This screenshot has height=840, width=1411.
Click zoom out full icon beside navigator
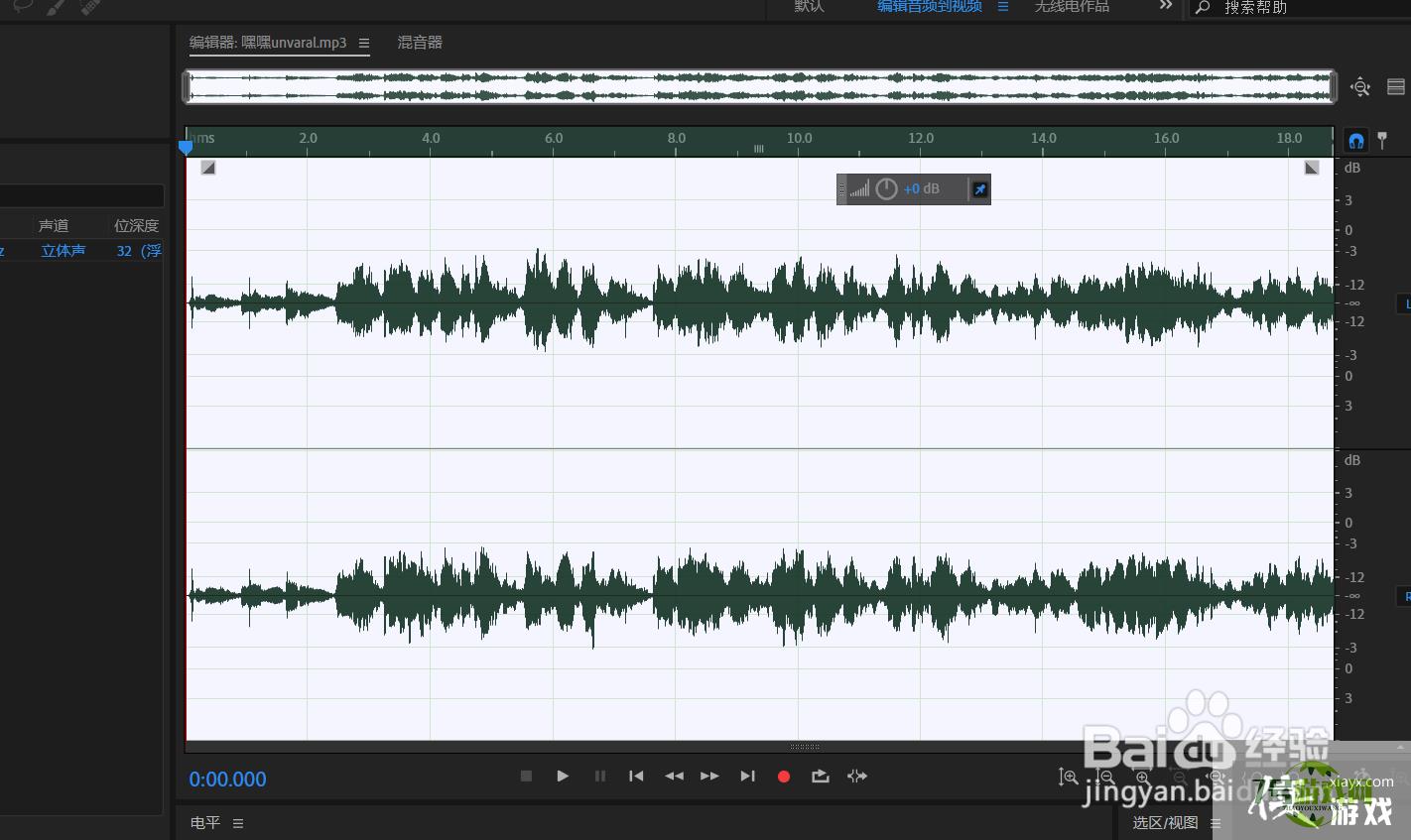click(x=1360, y=87)
